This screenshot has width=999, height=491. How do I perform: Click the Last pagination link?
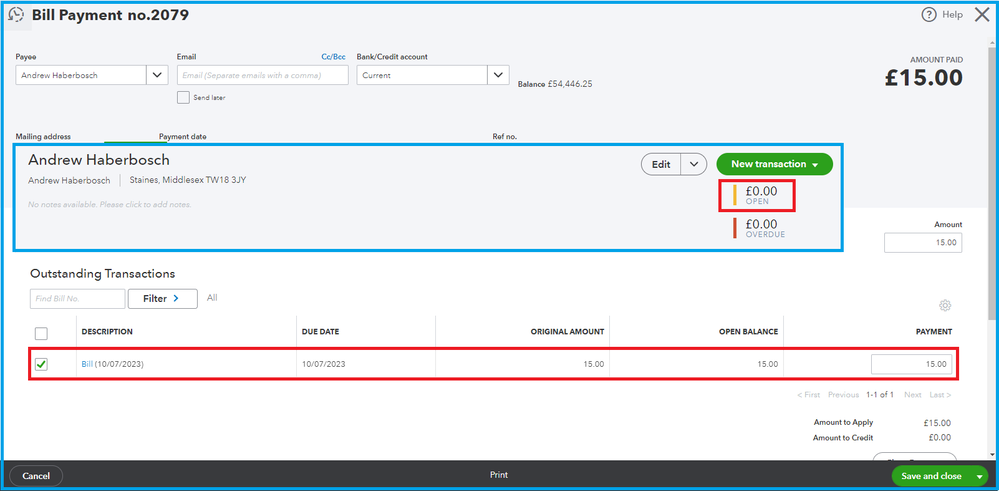[940, 395]
